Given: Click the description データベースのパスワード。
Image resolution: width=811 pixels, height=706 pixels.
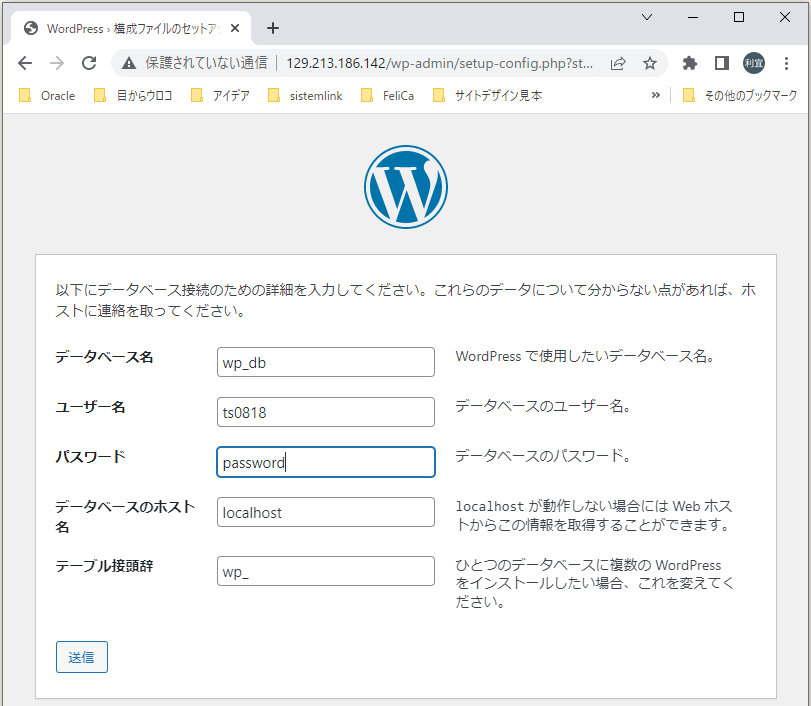Looking at the screenshot, I should tap(543, 456).
